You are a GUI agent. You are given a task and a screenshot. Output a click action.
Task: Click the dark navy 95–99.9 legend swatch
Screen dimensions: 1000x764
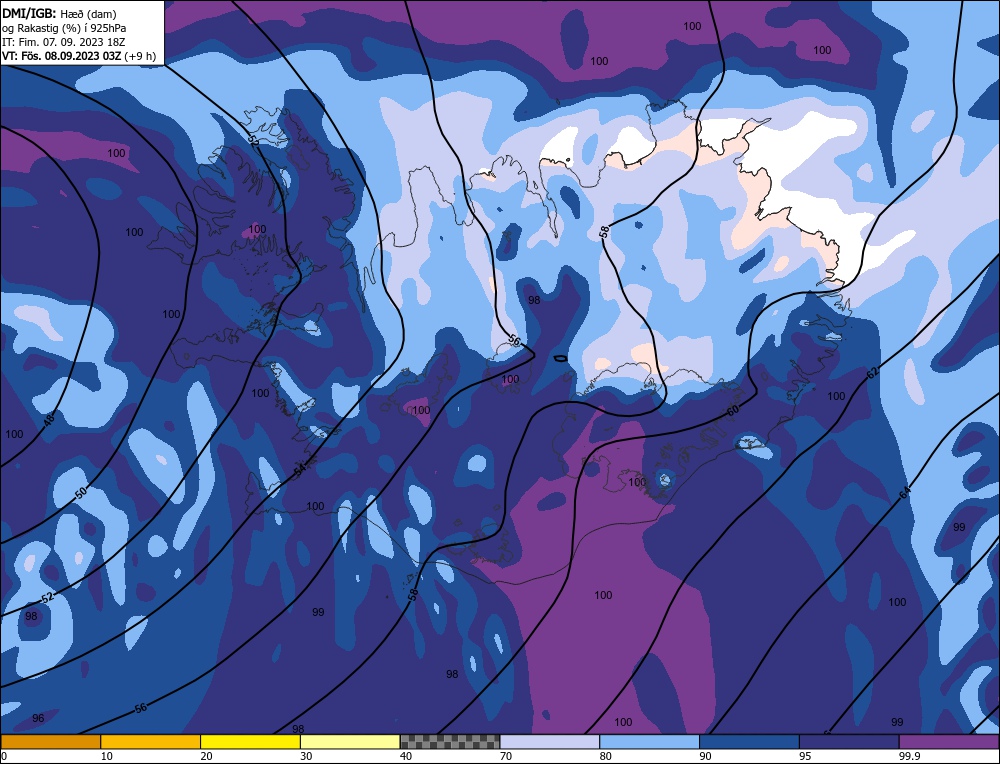coord(849,742)
